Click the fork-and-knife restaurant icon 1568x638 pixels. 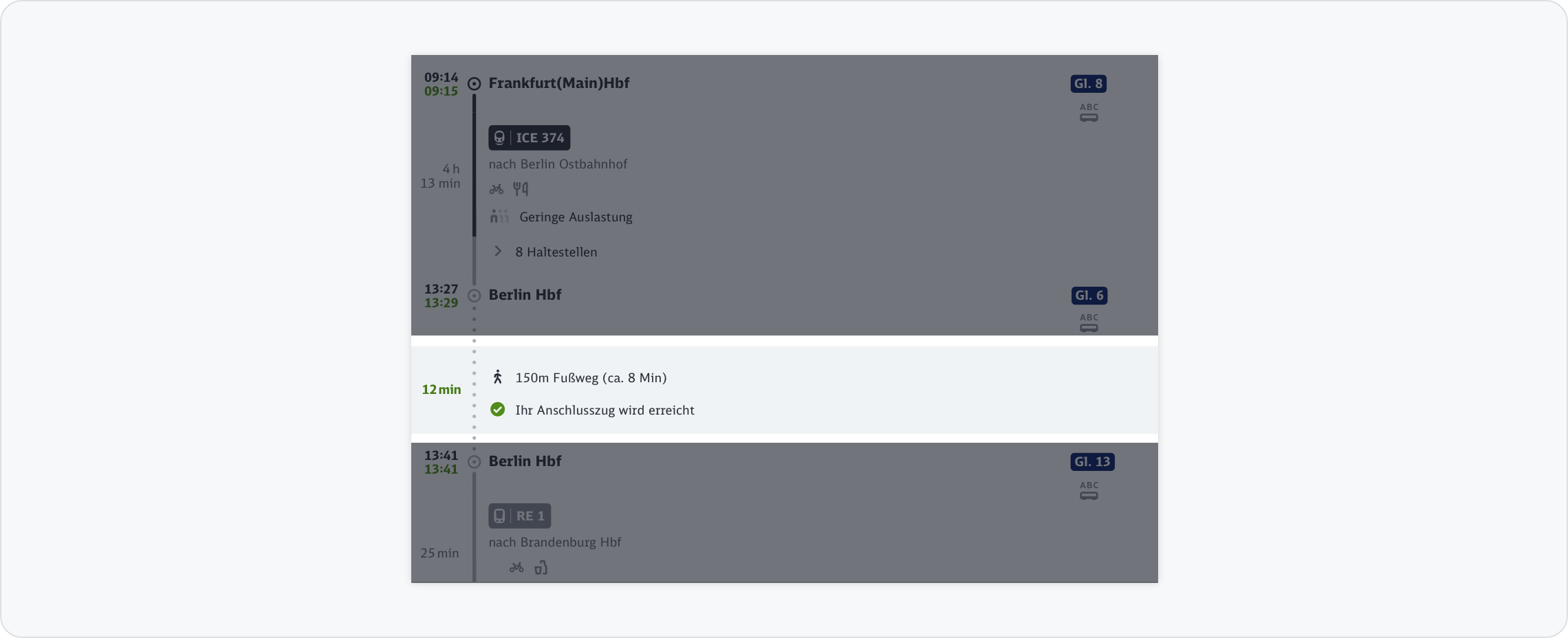tap(521, 189)
